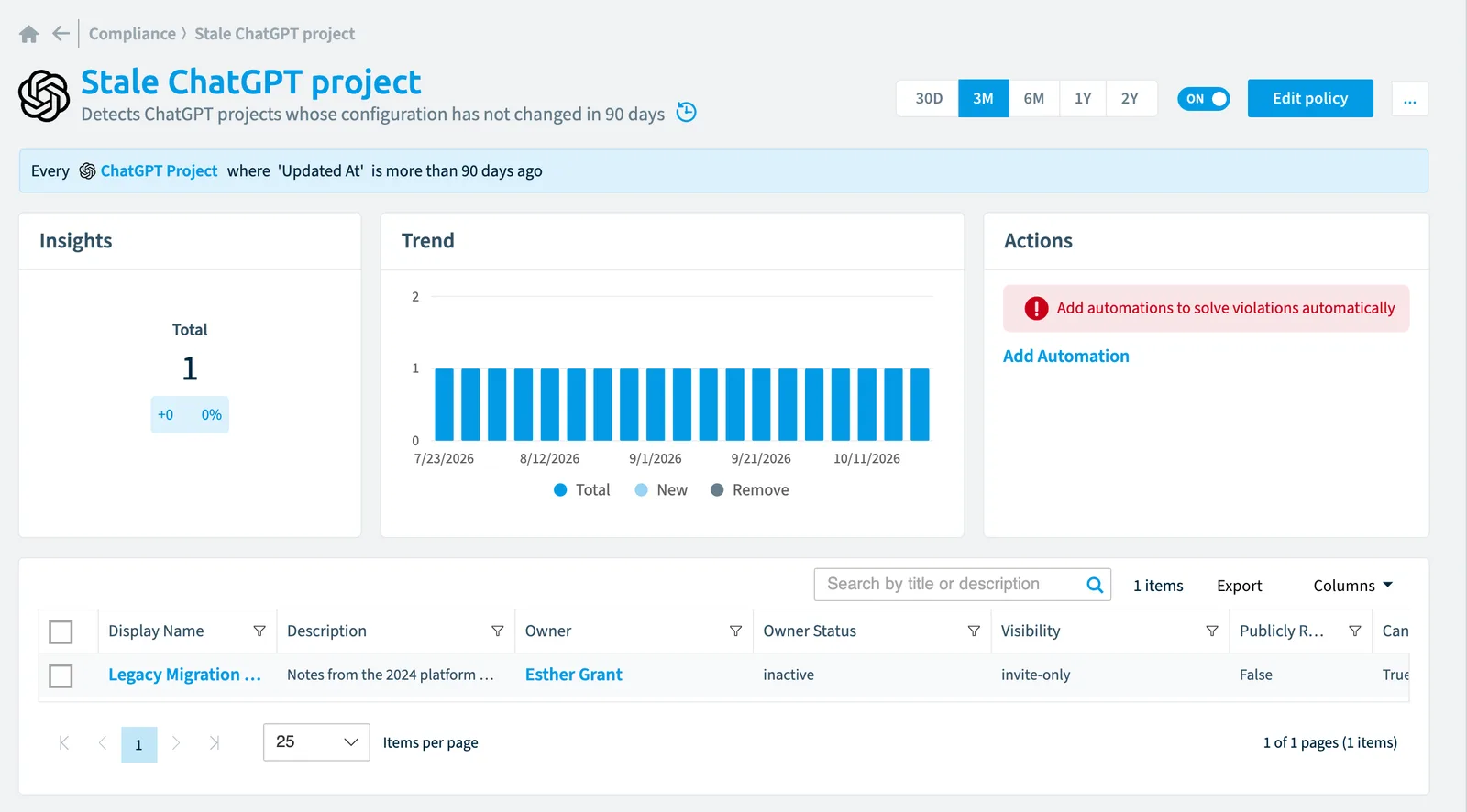The width and height of the screenshot is (1467, 812).
Task: Click the back arrow icon
Action: pyautogui.click(x=61, y=34)
